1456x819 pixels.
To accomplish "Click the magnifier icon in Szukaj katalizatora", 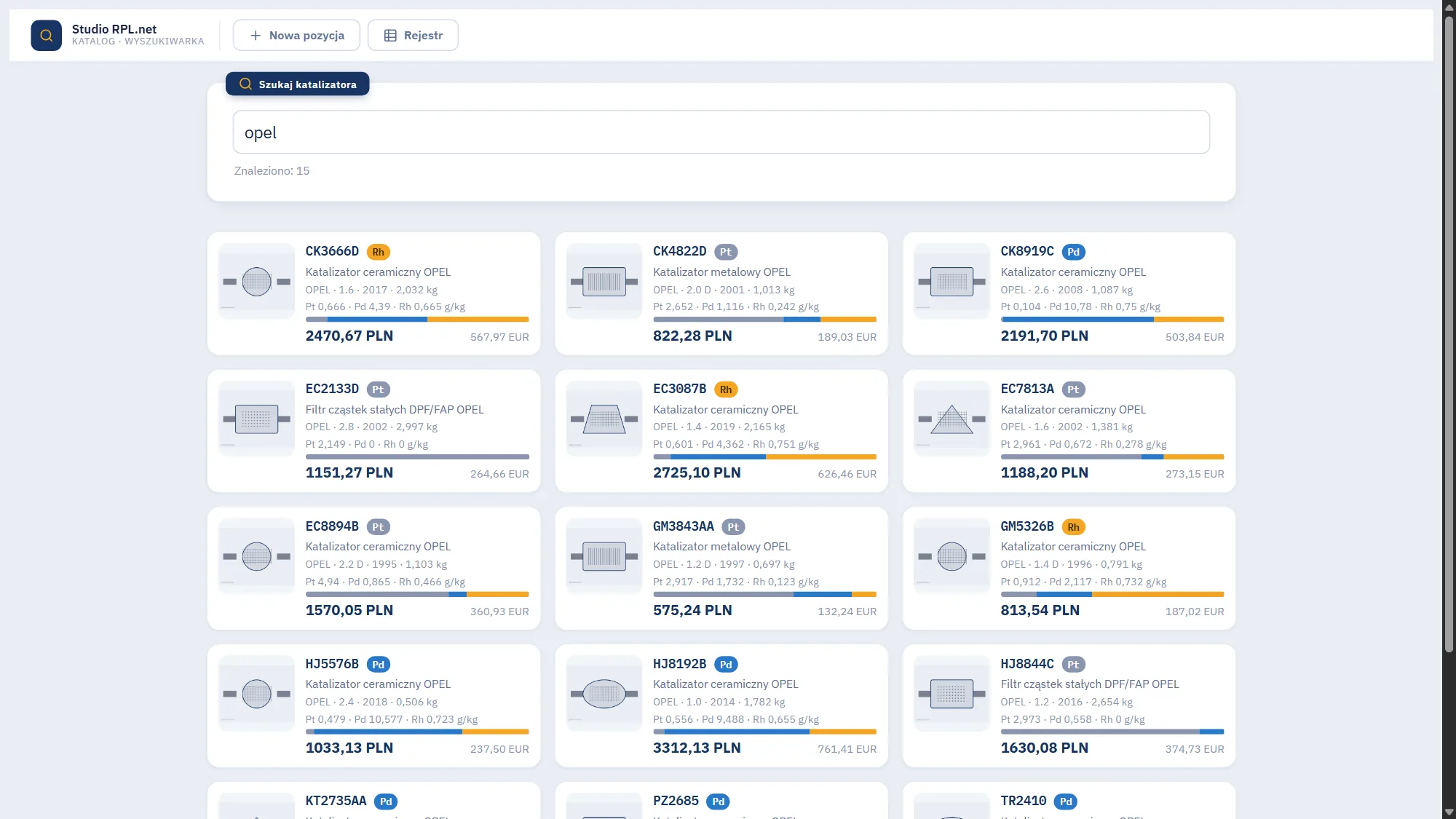I will pyautogui.click(x=245, y=84).
